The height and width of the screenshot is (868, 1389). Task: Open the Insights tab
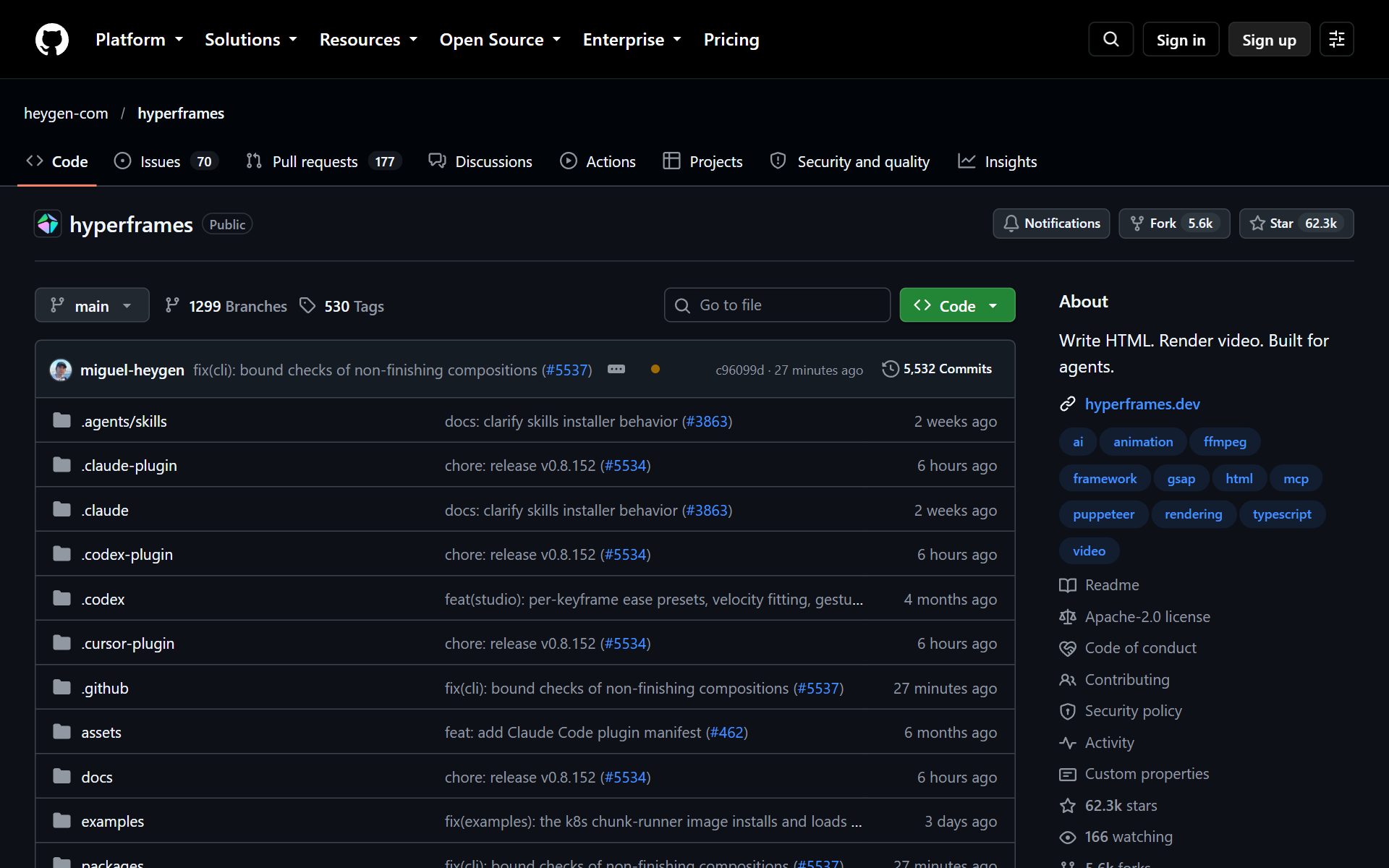998,161
